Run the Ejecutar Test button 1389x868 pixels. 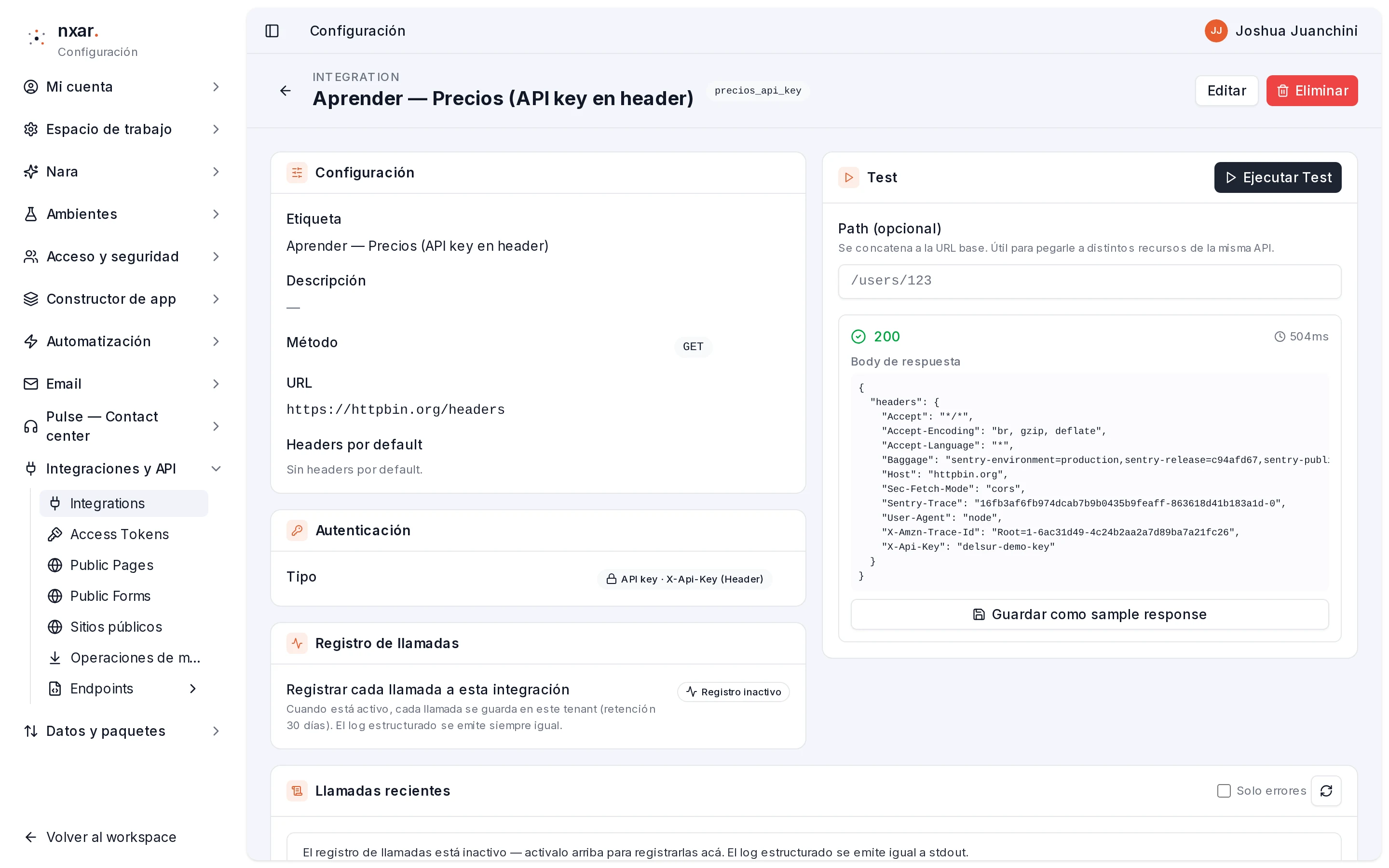[1277, 177]
